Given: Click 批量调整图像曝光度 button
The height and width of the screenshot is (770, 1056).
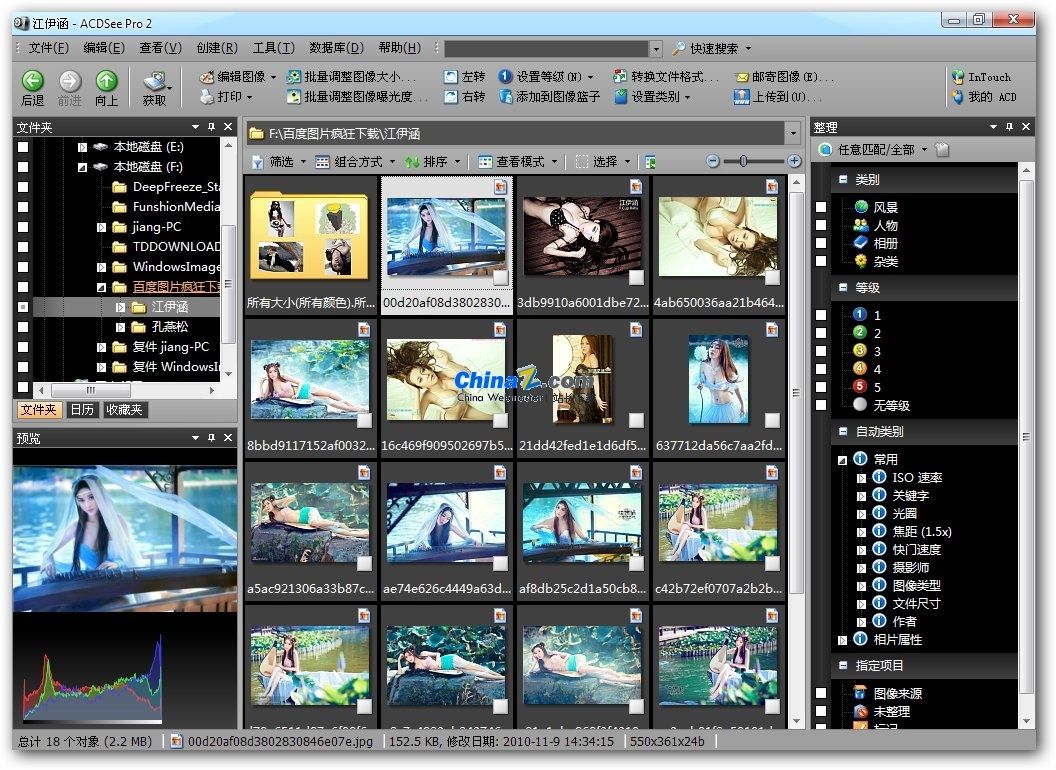Looking at the screenshot, I should 357,97.
